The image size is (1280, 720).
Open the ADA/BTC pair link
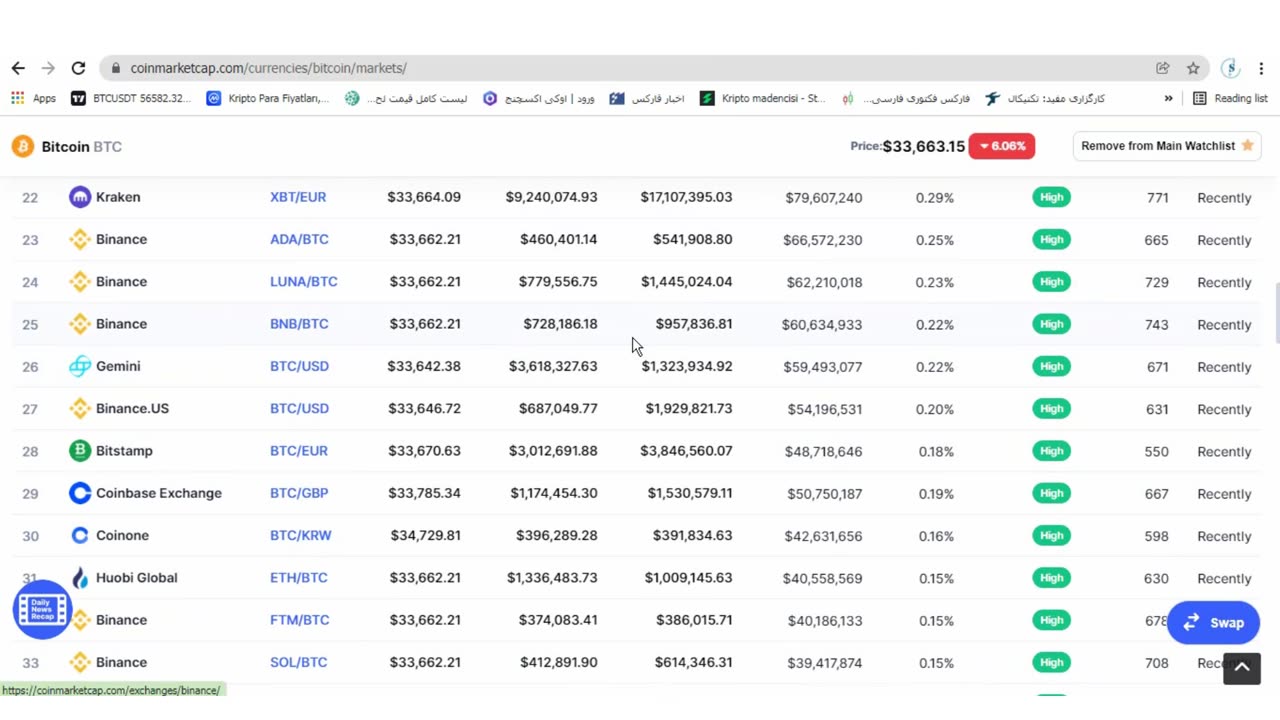pos(299,239)
